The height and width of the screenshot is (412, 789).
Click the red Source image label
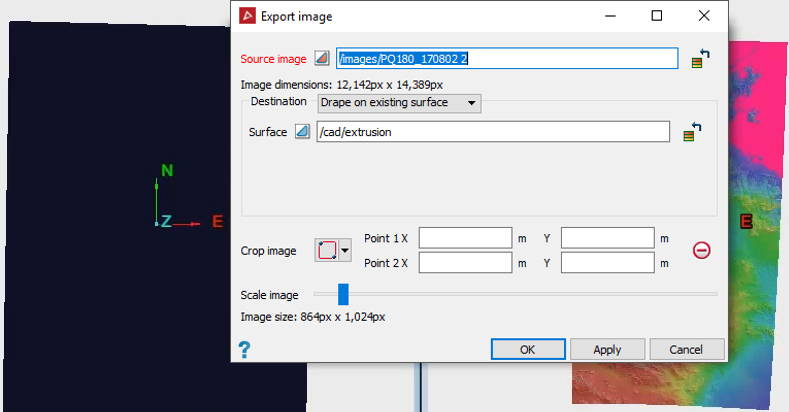(273, 59)
